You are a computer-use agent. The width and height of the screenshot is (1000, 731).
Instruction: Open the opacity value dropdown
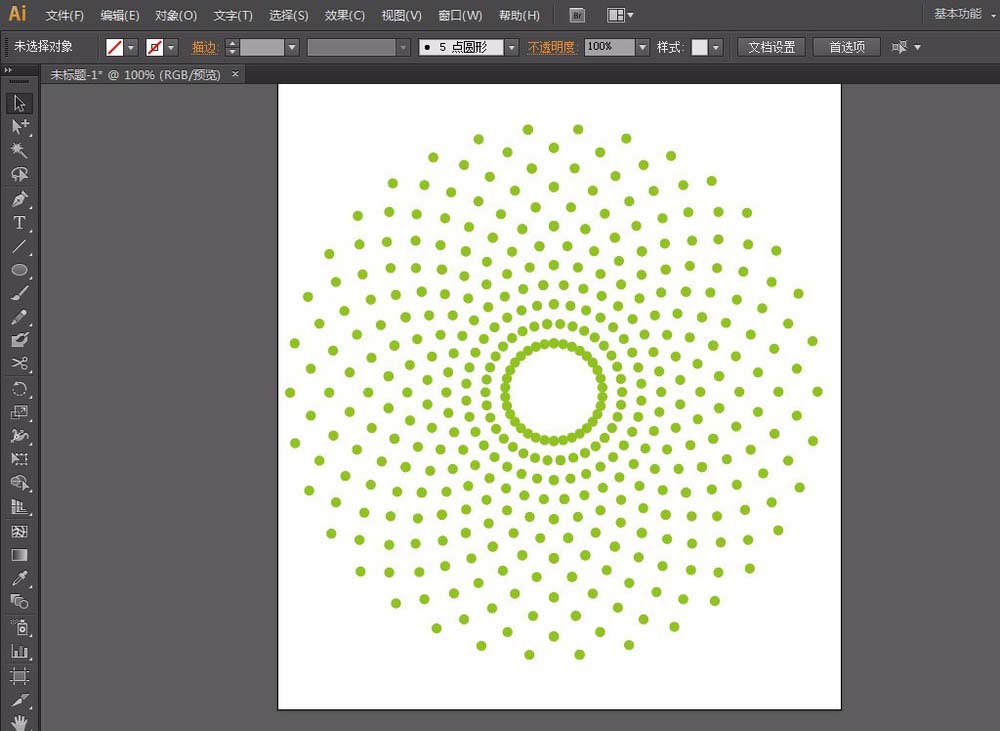643,47
